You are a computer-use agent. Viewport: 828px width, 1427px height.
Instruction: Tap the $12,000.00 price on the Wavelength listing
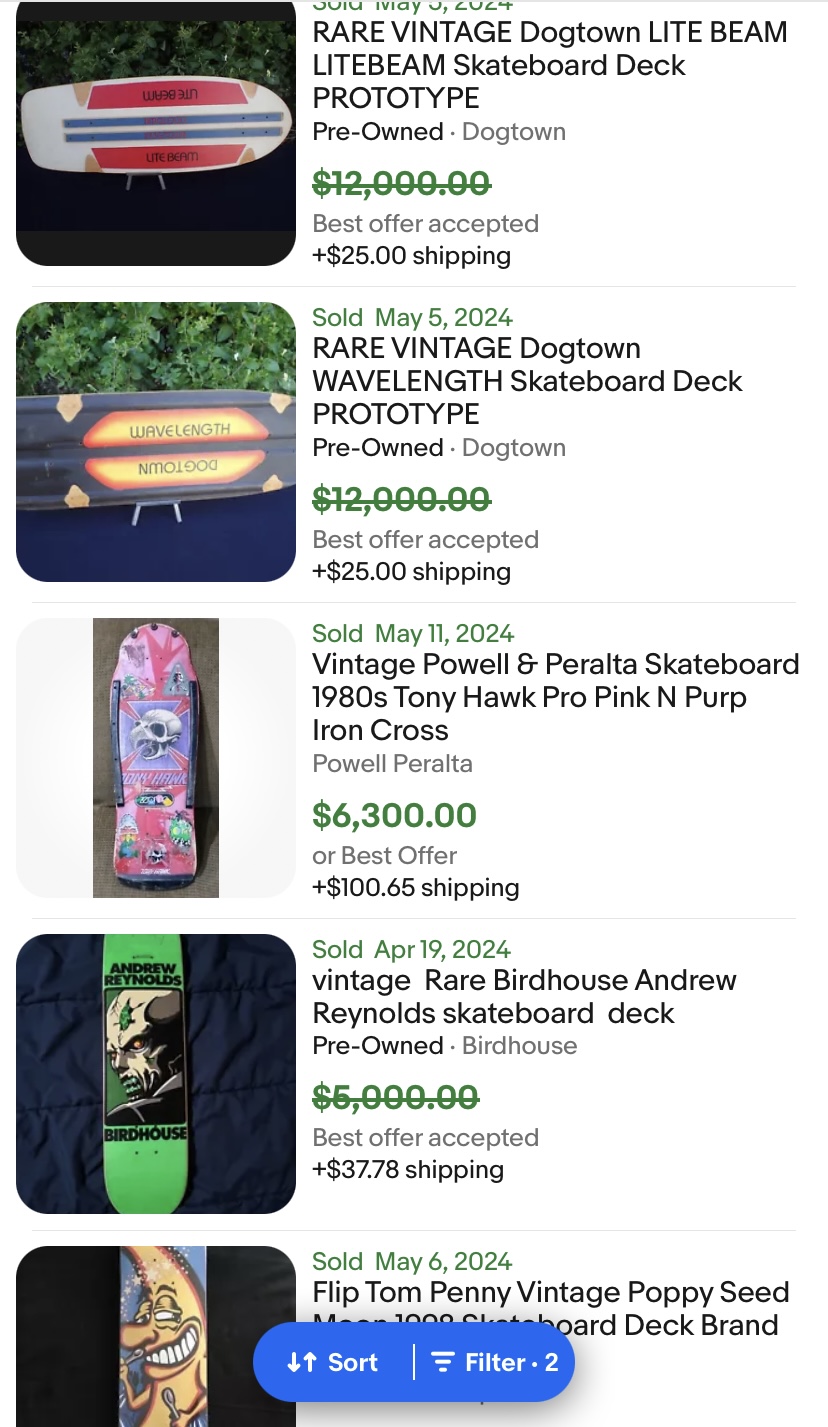pyautogui.click(x=401, y=498)
